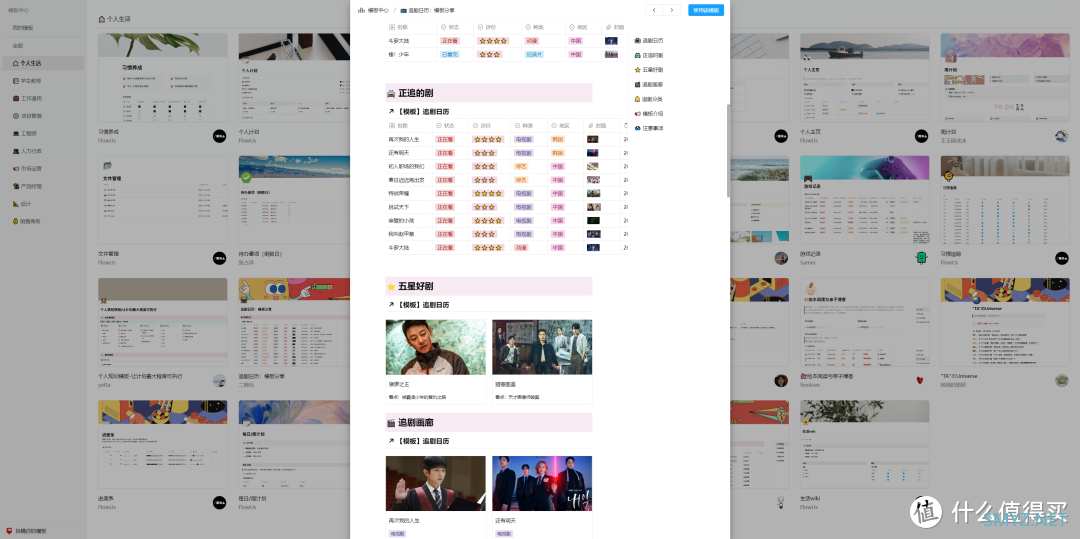
Task: Jump to 模板介绍 in page outline
Action: [649, 114]
